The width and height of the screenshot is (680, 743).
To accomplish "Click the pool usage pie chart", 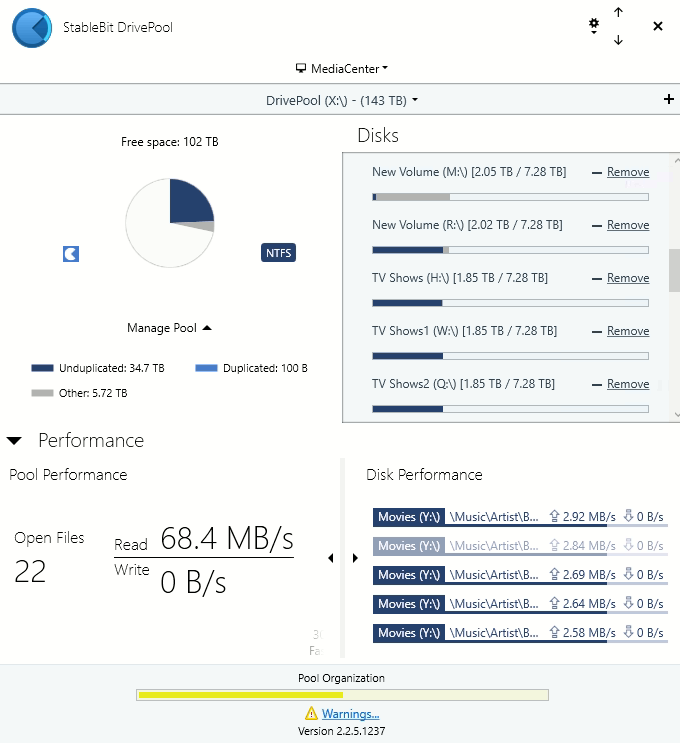I will point(170,223).
